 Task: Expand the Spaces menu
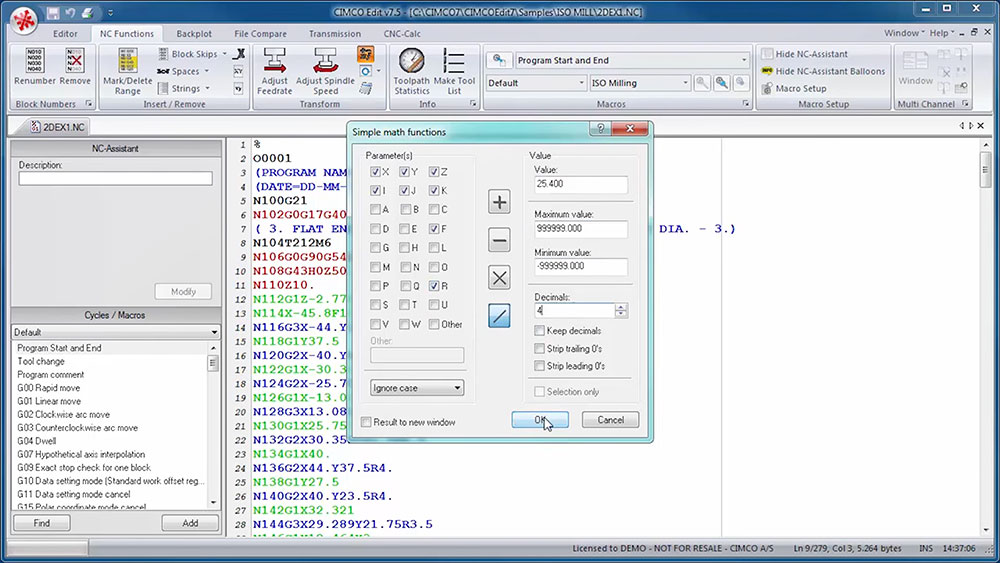click(207, 71)
